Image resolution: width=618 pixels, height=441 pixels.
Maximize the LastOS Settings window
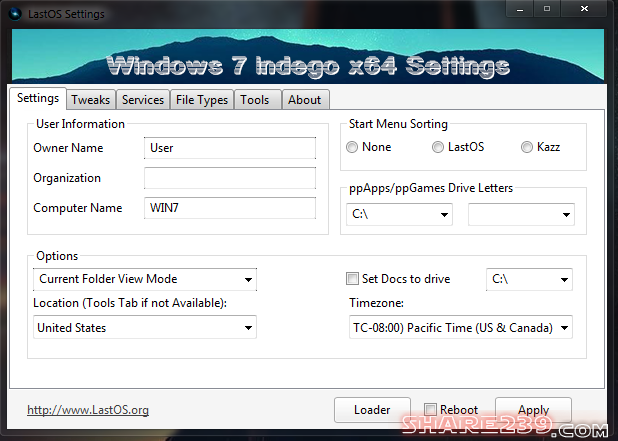547,9
